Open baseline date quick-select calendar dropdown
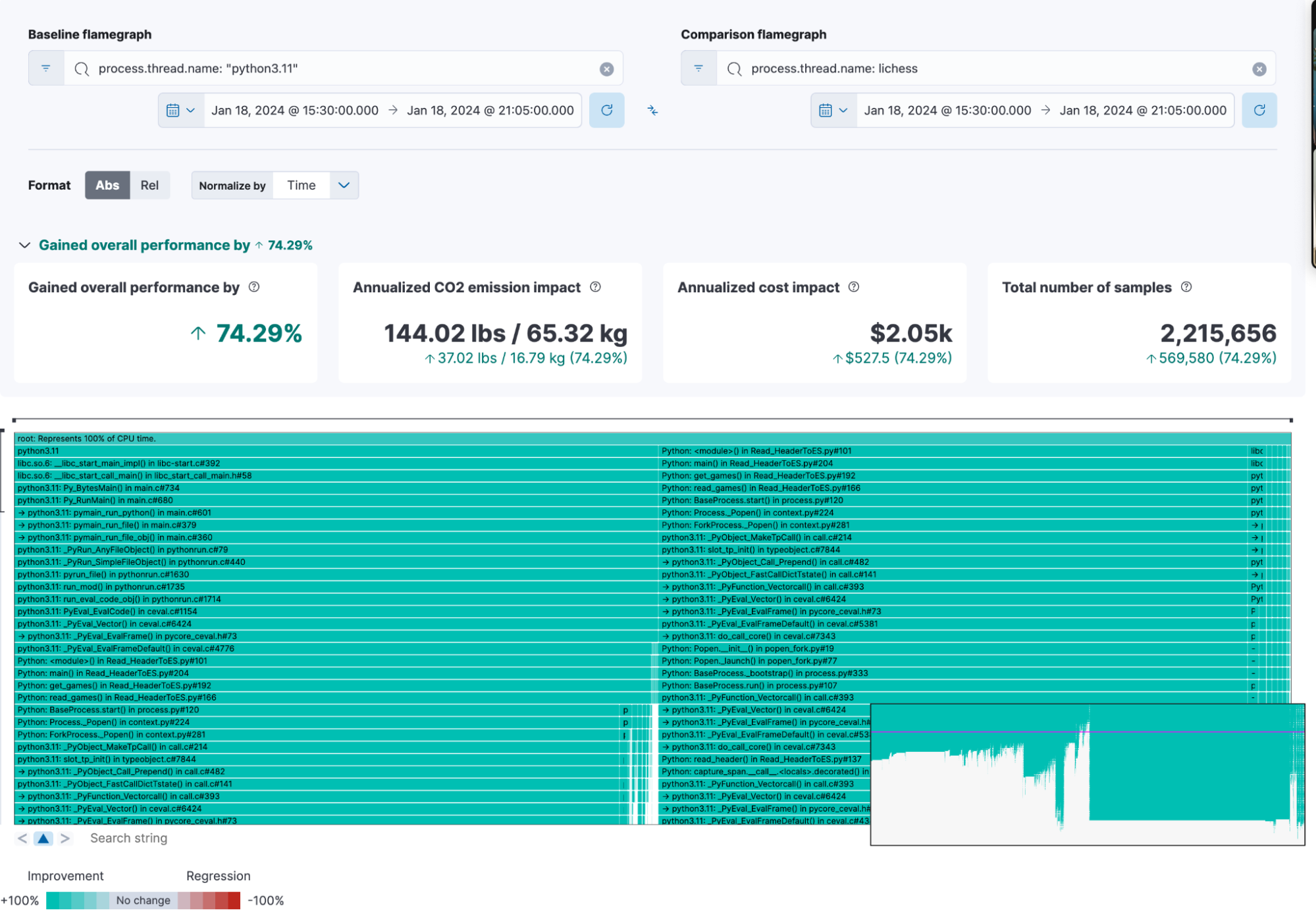This screenshot has width=1316, height=923. 180,111
